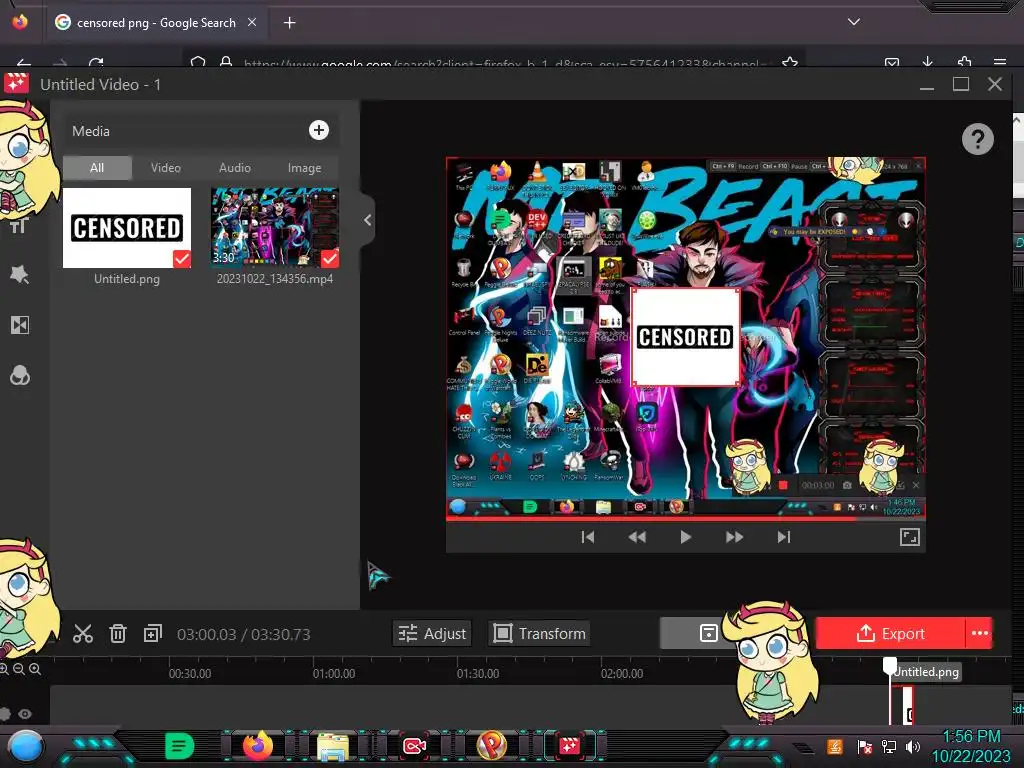Open screen recorder taskbar icon

tap(414, 746)
